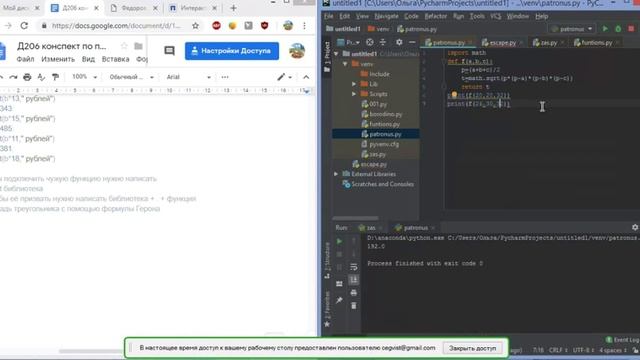Viewport: 640px width, 360px height.
Task: Star the document title
Action: coord(124,46)
